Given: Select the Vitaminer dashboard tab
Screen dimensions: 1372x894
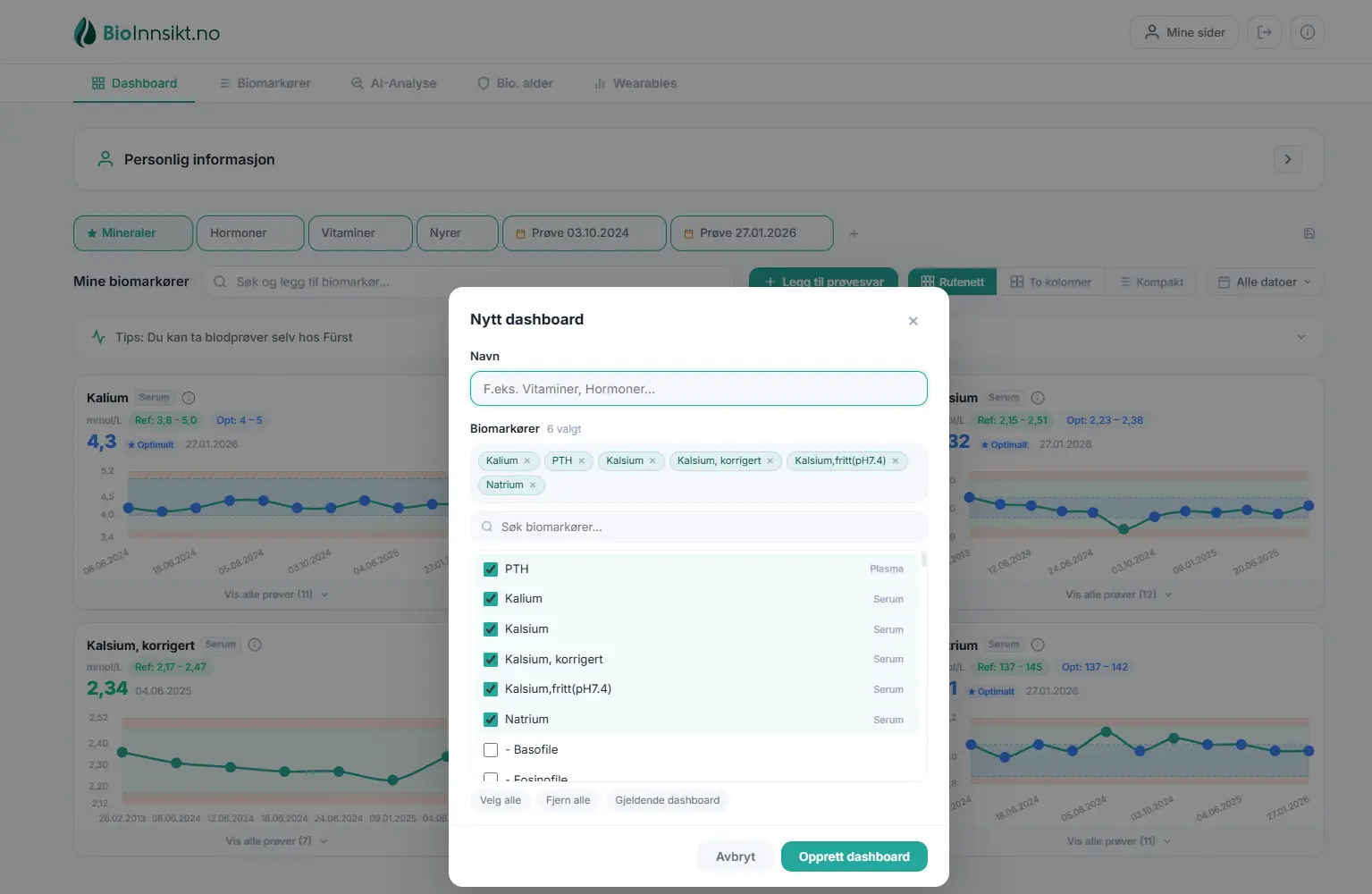Looking at the screenshot, I should click(360, 233).
